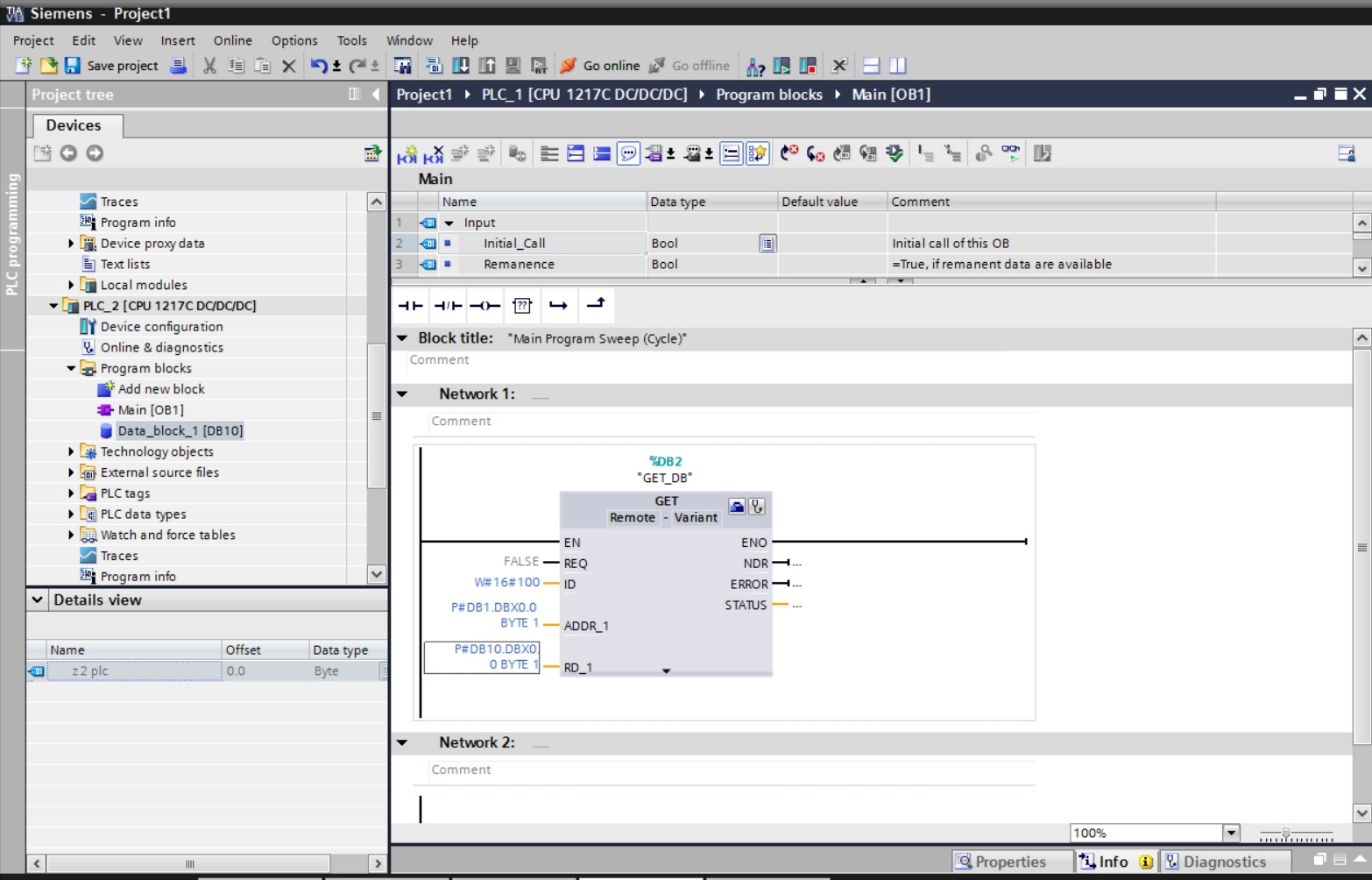Insert a normally open contact
Viewport: 1372px width, 880px height.
410,306
